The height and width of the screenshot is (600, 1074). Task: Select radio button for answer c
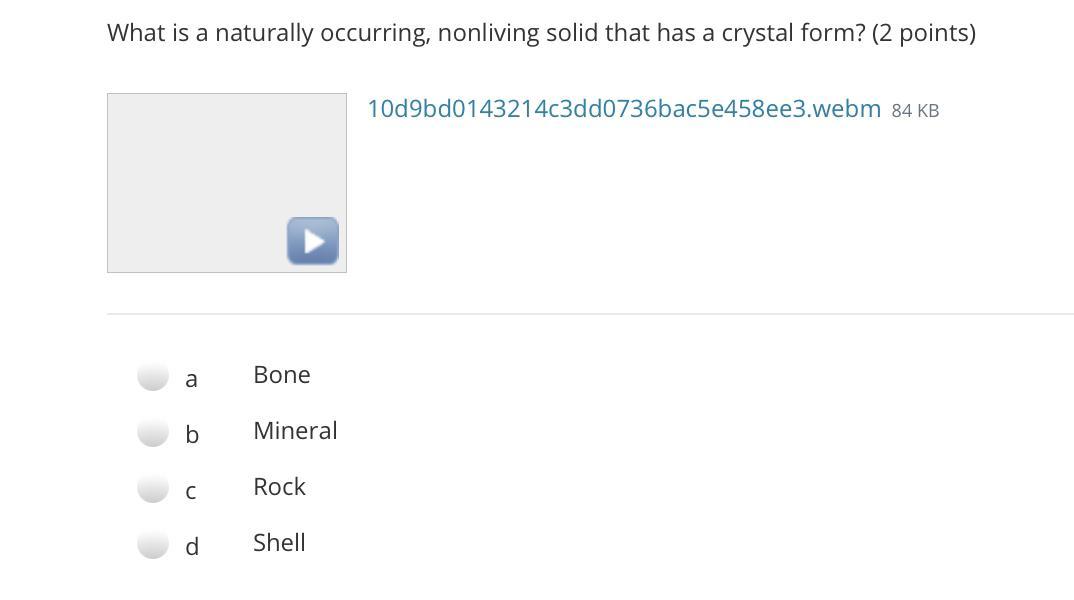[153, 488]
